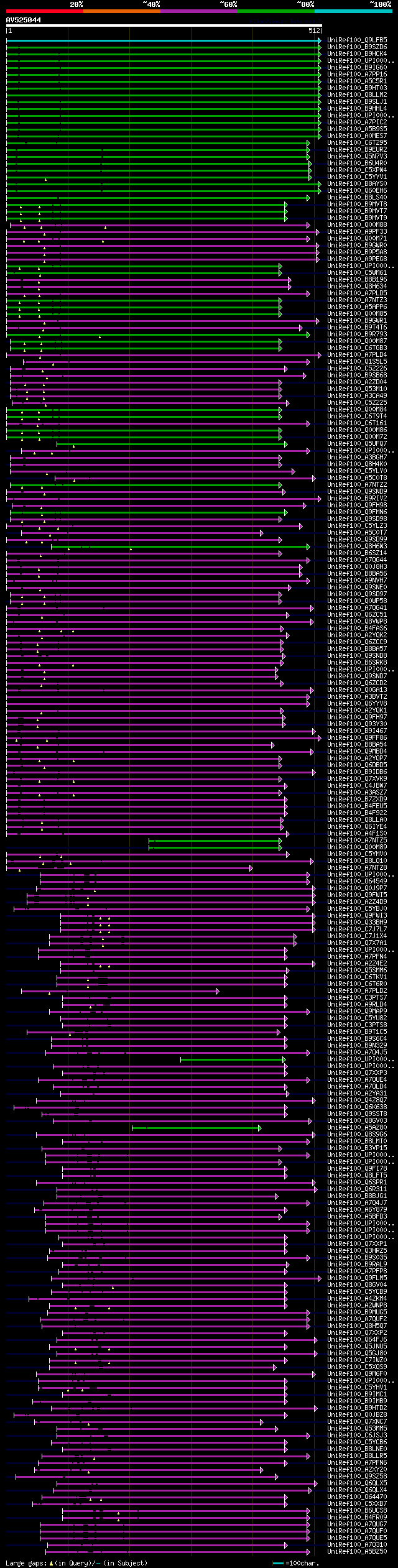Click hit label UniRef100_A4ZKM4

pyautogui.click(x=357, y=1299)
